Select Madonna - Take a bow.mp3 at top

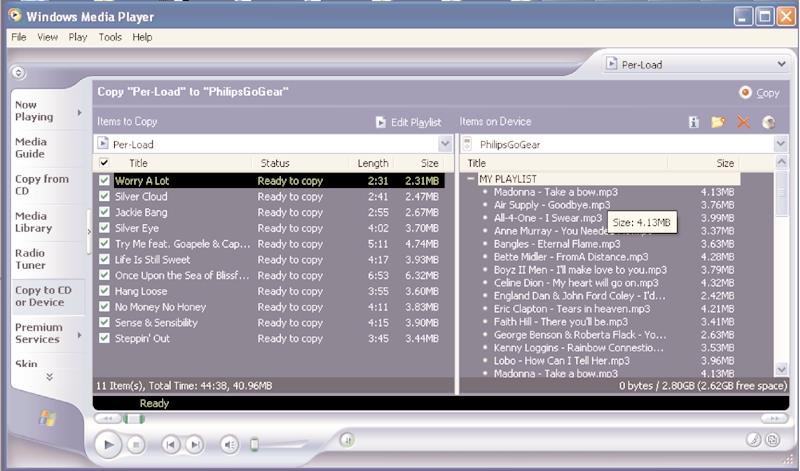556,192
